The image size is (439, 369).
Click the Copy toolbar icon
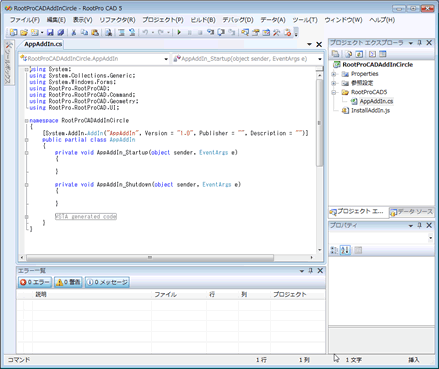coord(84,32)
